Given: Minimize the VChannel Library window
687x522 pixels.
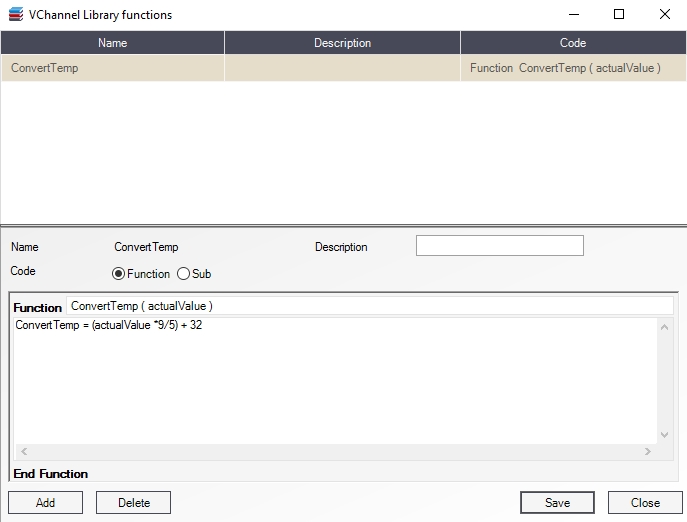Looking at the screenshot, I should [x=573, y=15].
